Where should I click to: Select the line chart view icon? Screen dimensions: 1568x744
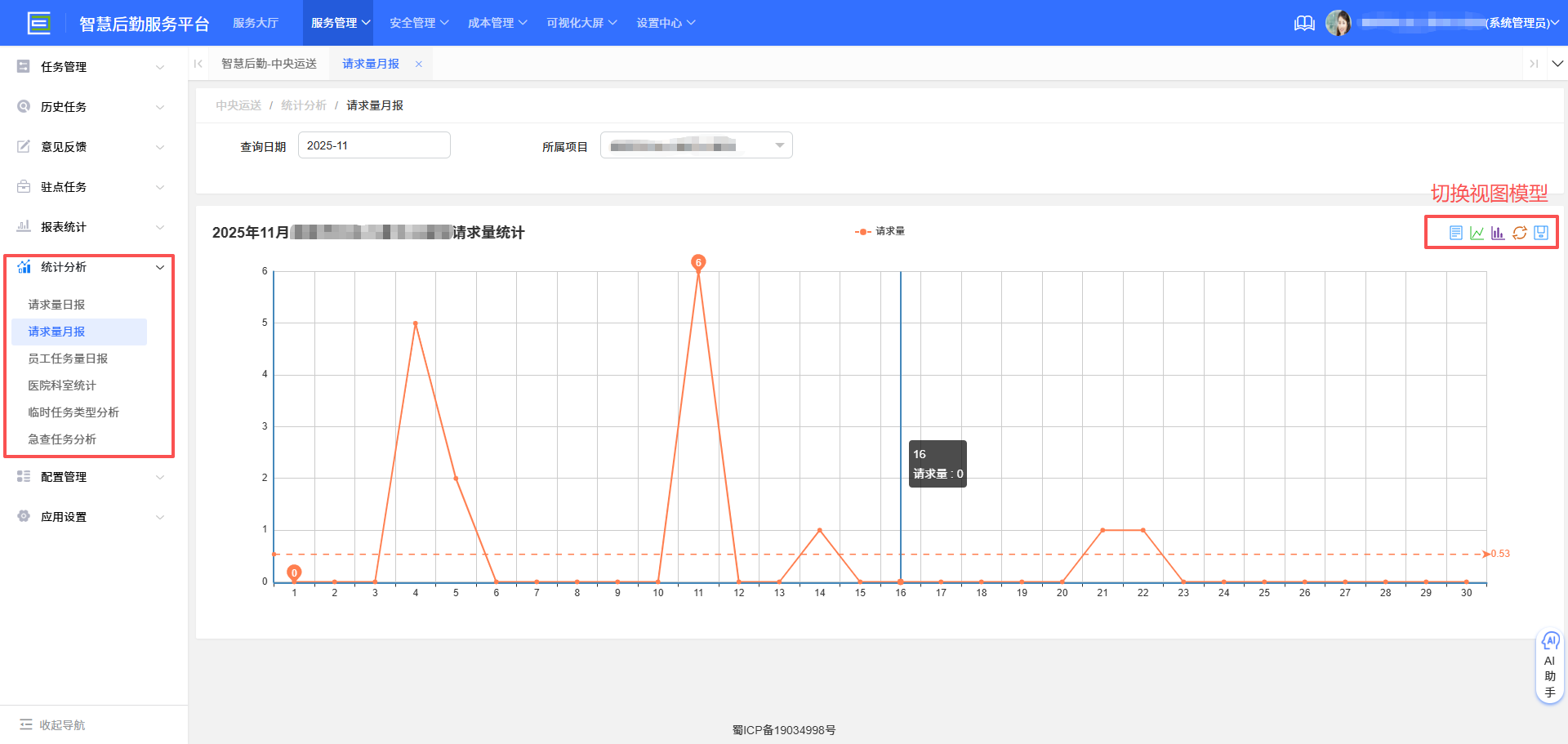[x=1477, y=233]
